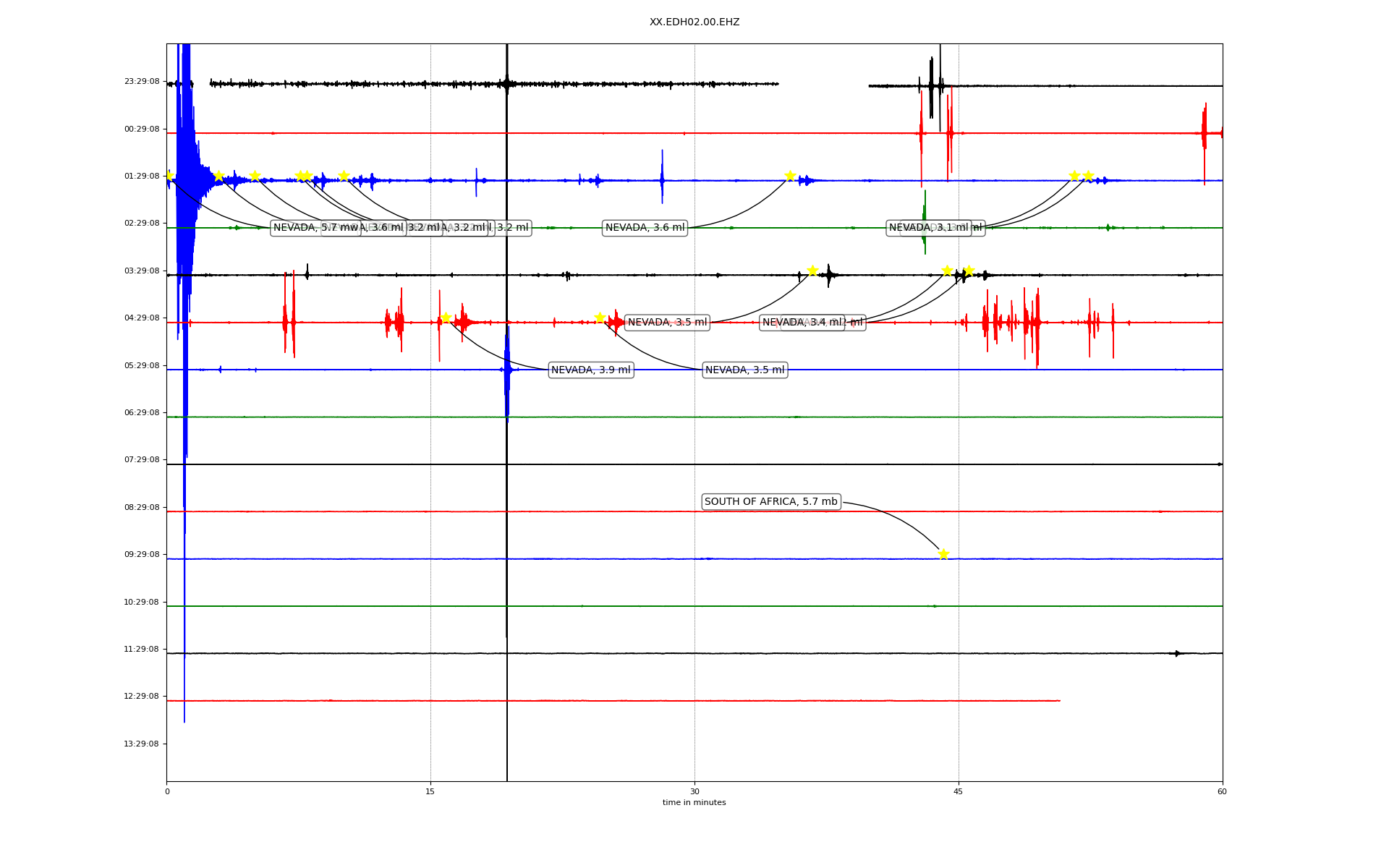Click the NEVADA 3.9 ml annotation box

[x=590, y=370]
